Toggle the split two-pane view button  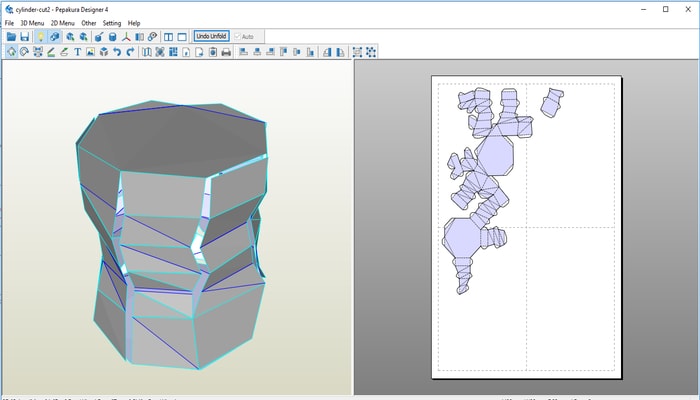click(167, 36)
